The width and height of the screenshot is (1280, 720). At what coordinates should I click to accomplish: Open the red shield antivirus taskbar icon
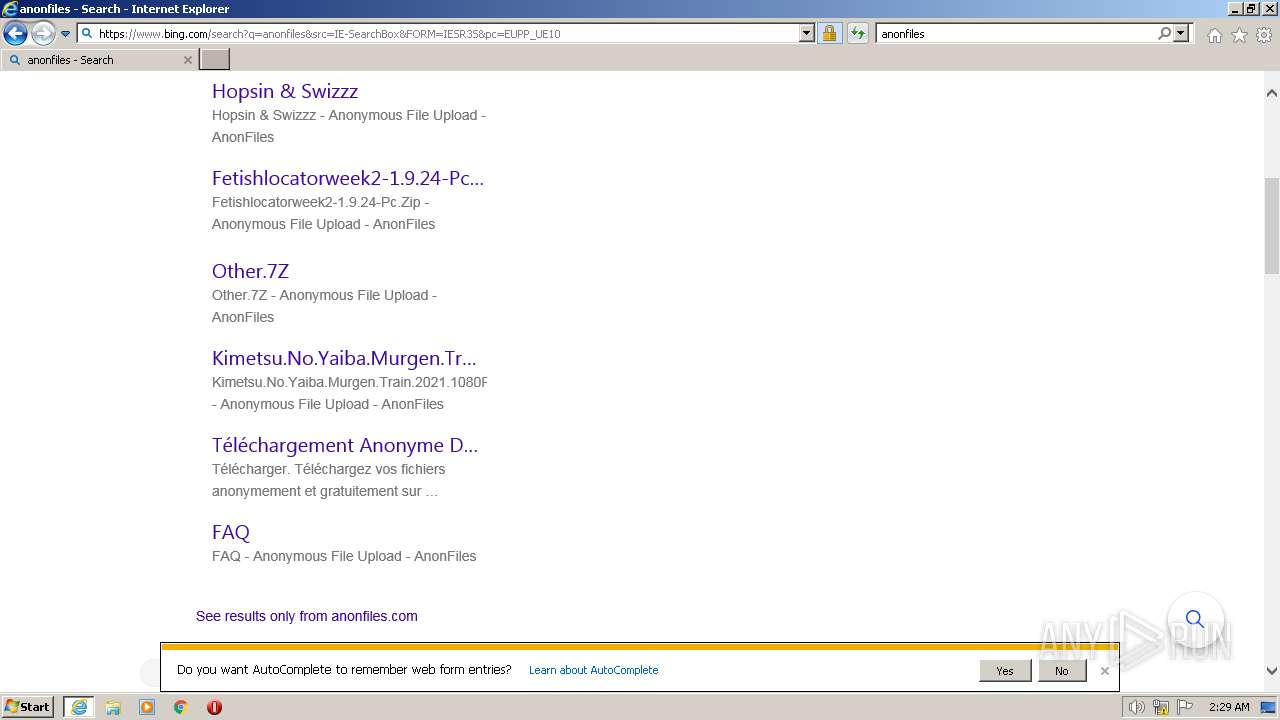214,707
